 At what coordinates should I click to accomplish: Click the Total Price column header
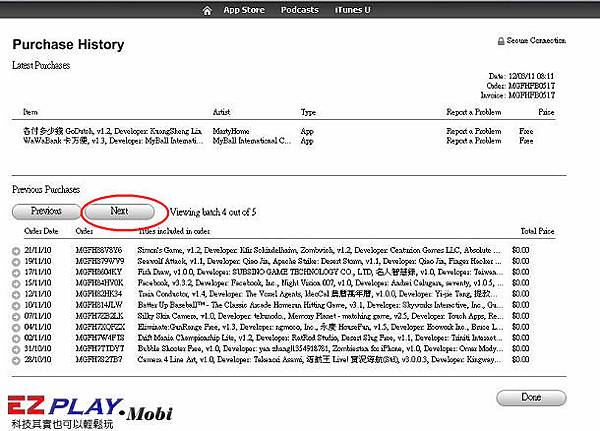[x=537, y=231]
